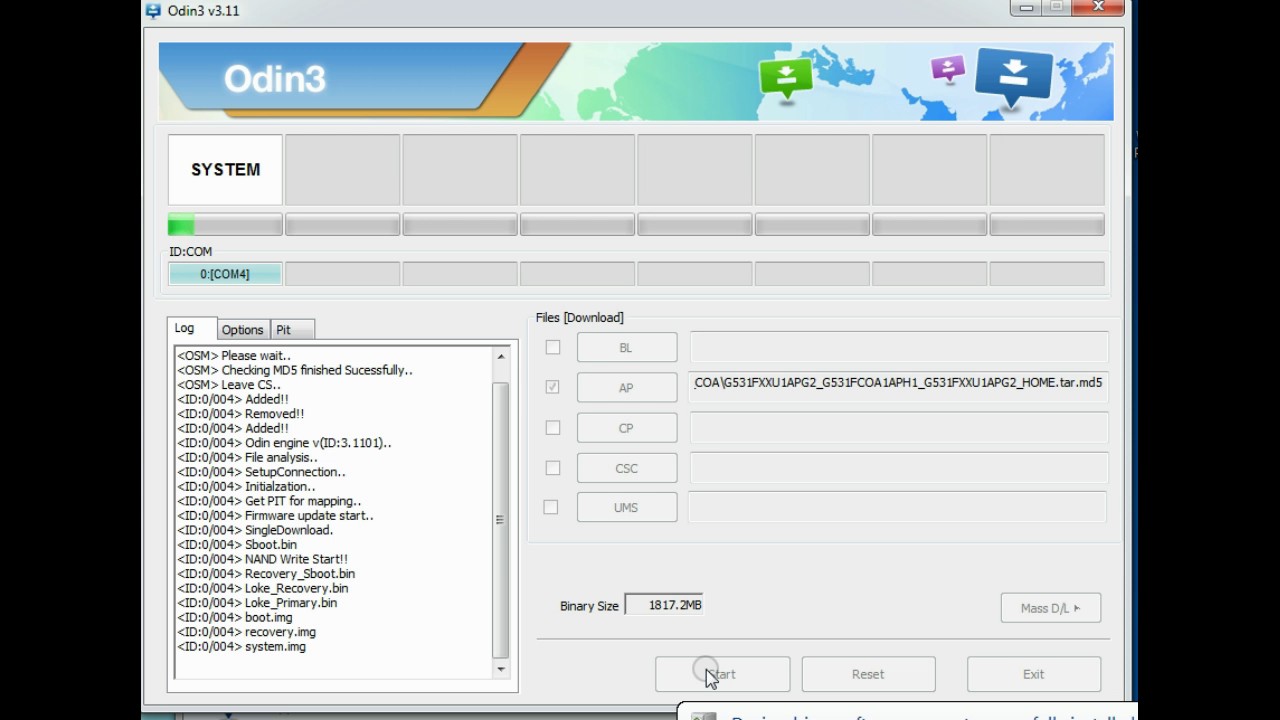Select log line 'Loke_Recovery.bin'
The height and width of the screenshot is (720, 1280).
click(x=263, y=588)
